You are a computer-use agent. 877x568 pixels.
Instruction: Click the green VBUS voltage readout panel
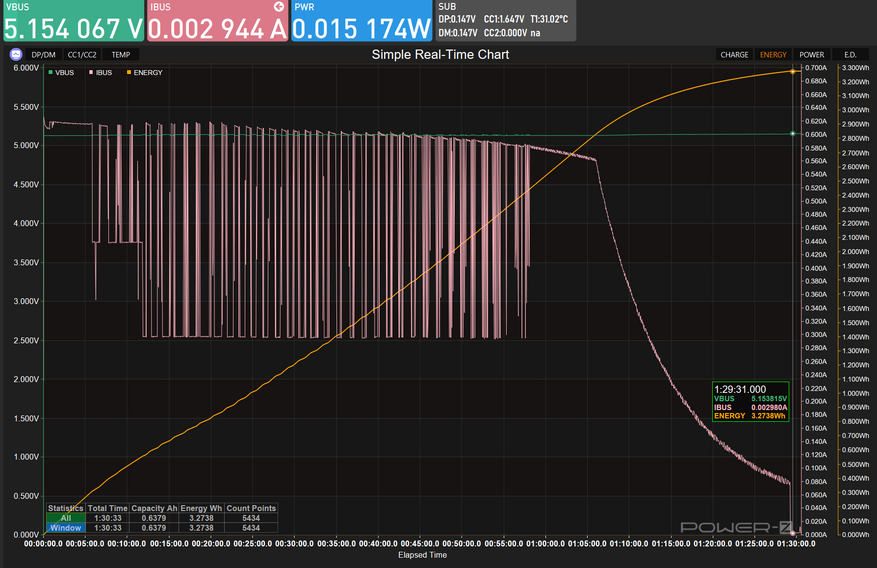[x=72, y=21]
